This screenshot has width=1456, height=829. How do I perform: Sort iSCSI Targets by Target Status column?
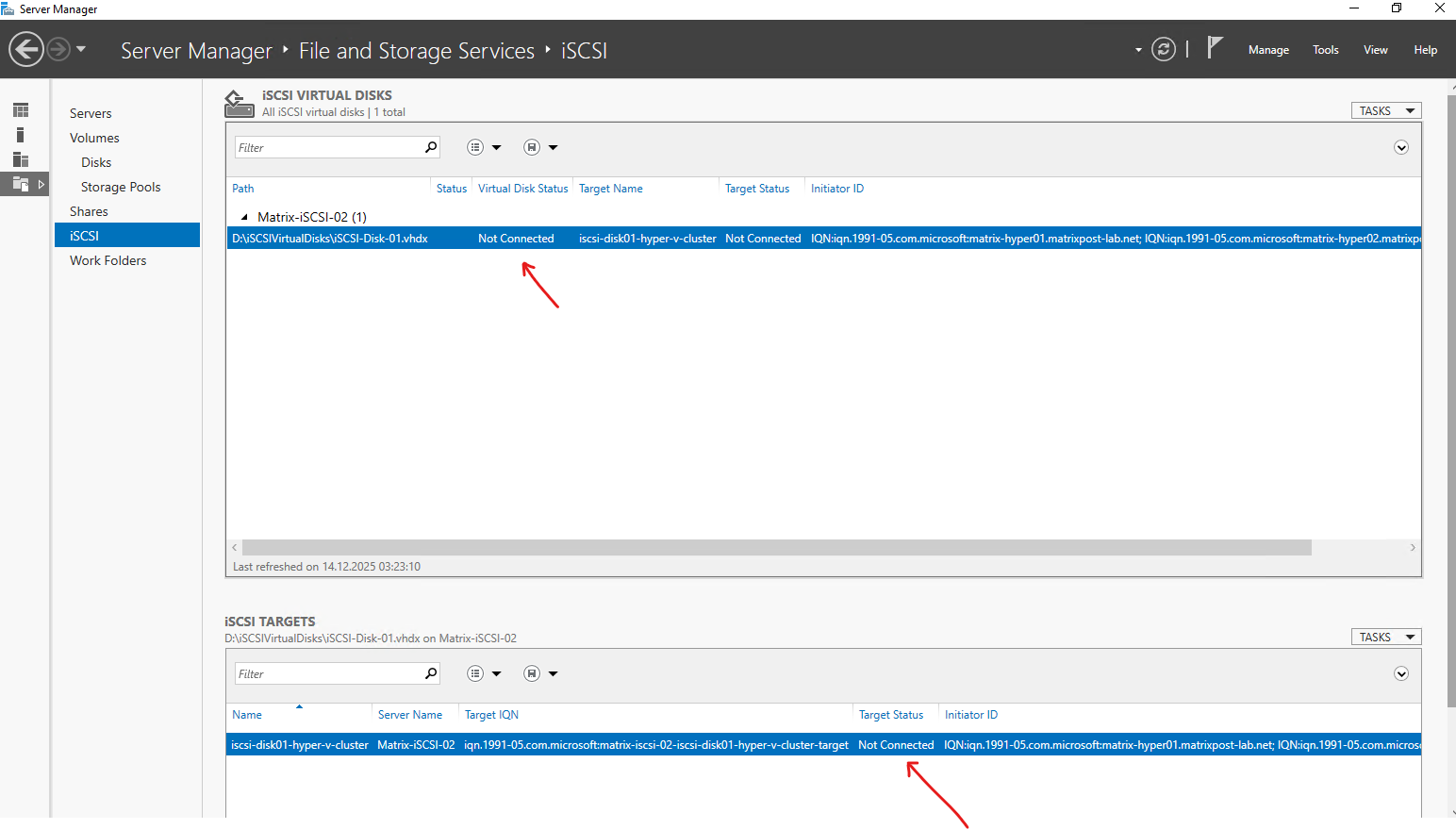tap(891, 715)
